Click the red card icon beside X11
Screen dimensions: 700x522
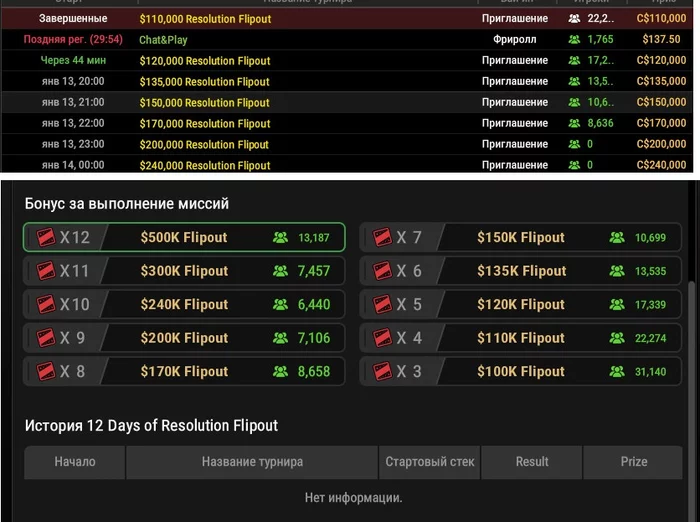coord(45,271)
